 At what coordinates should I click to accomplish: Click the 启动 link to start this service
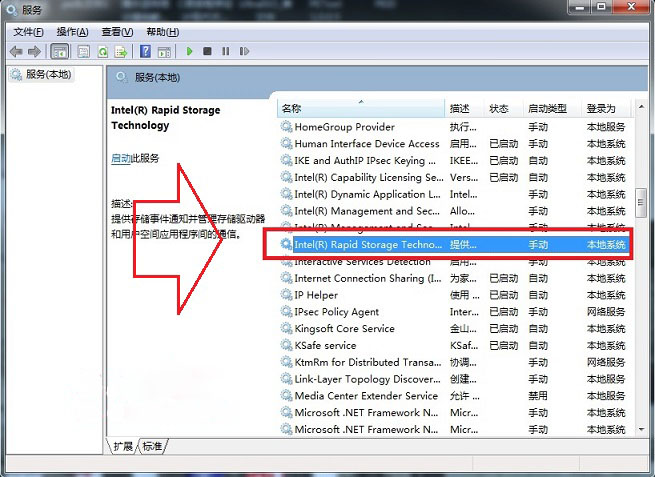121,158
